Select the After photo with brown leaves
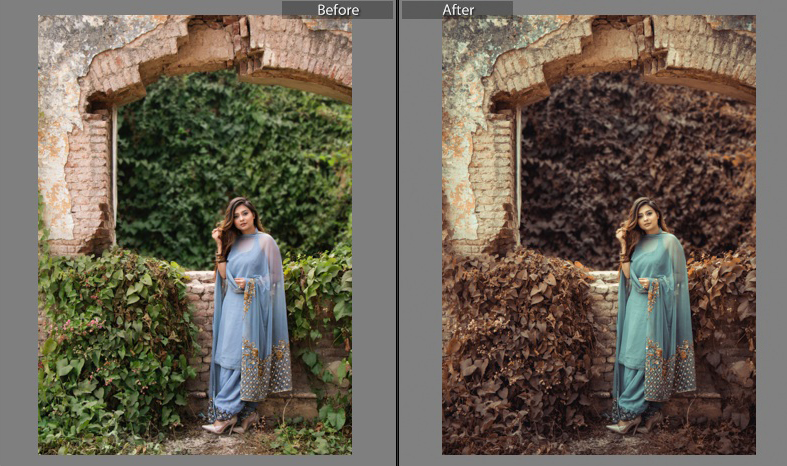Viewport: 787px width, 466px height. (599, 235)
